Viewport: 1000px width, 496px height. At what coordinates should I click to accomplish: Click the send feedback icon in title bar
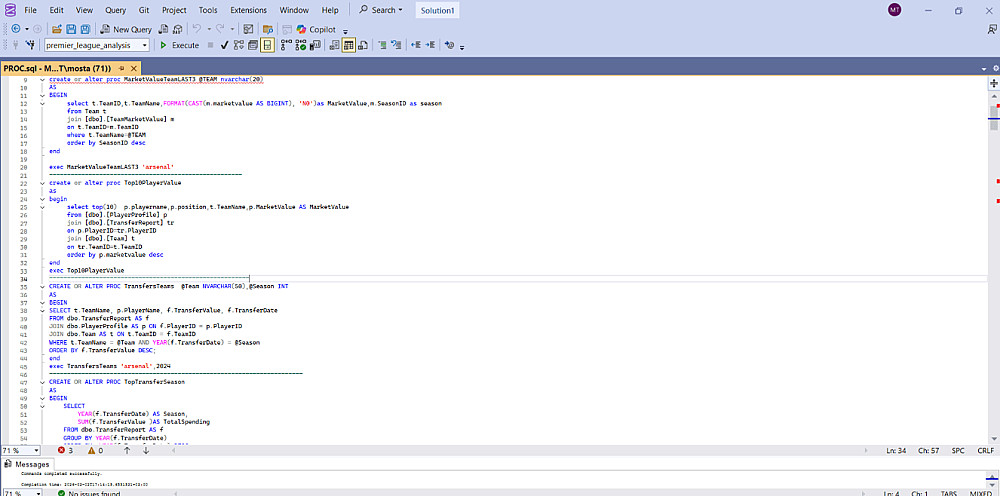[x=992, y=29]
